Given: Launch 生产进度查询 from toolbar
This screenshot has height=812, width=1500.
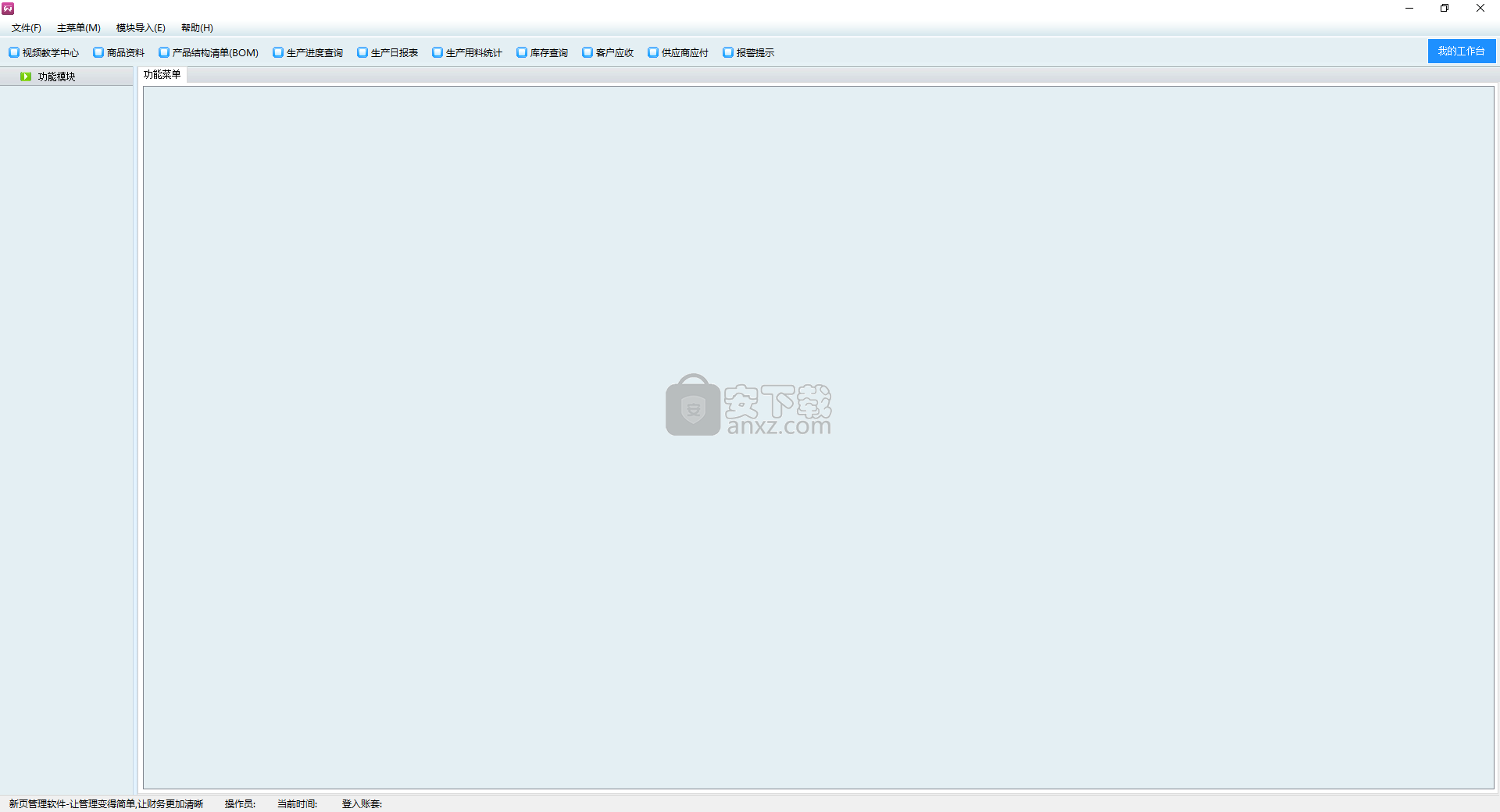Looking at the screenshot, I should click(x=308, y=52).
